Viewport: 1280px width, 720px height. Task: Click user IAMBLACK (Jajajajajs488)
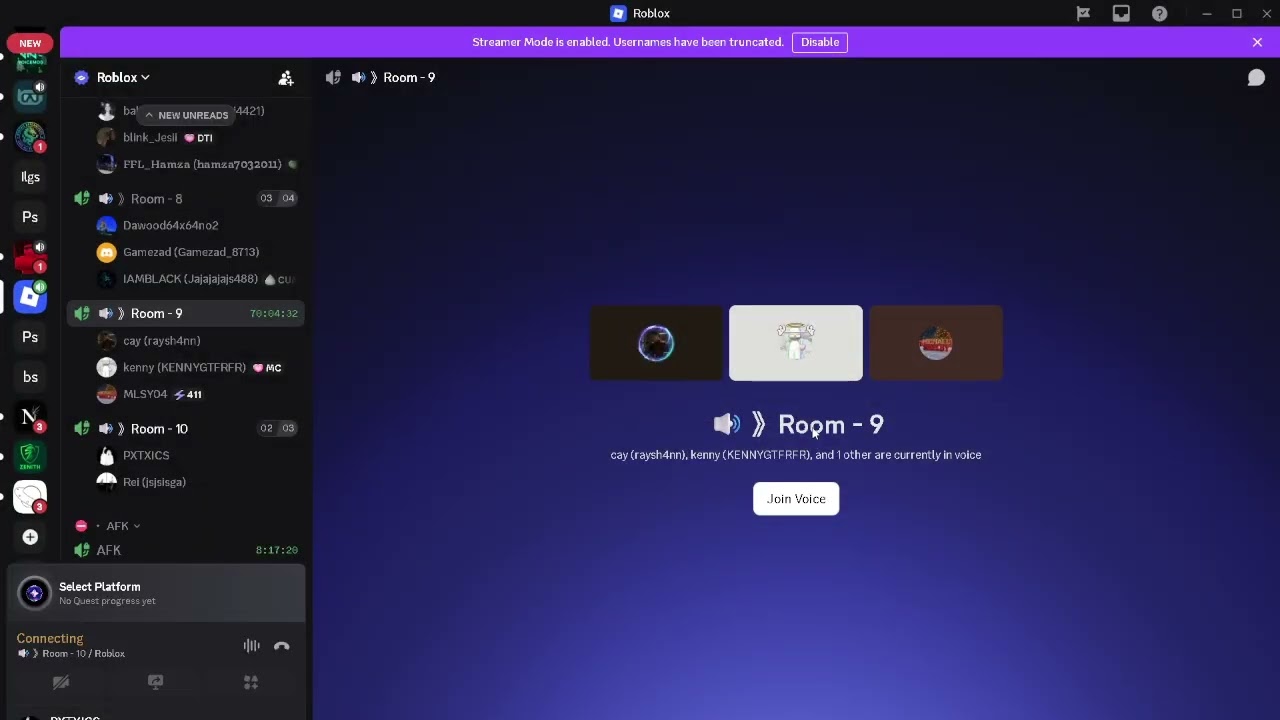[198, 279]
